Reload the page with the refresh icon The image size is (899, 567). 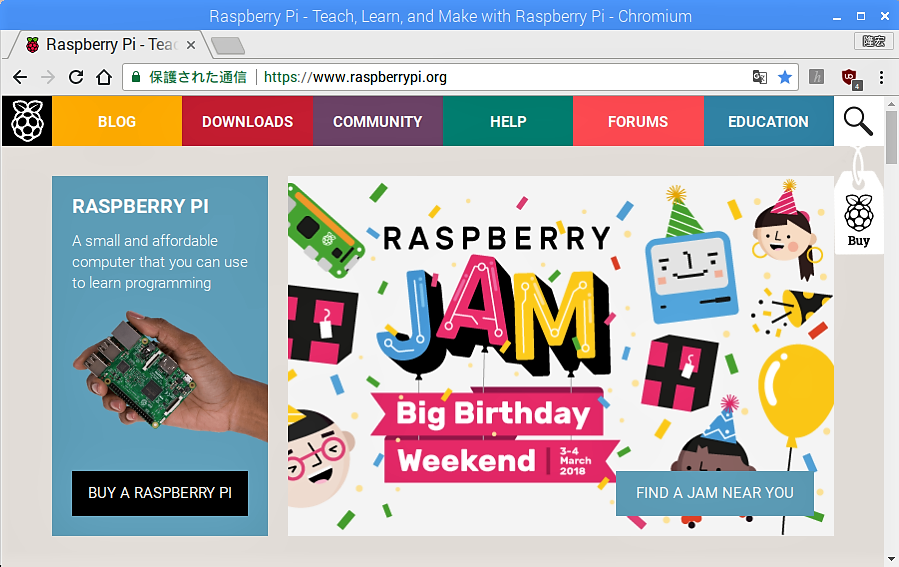pos(76,77)
